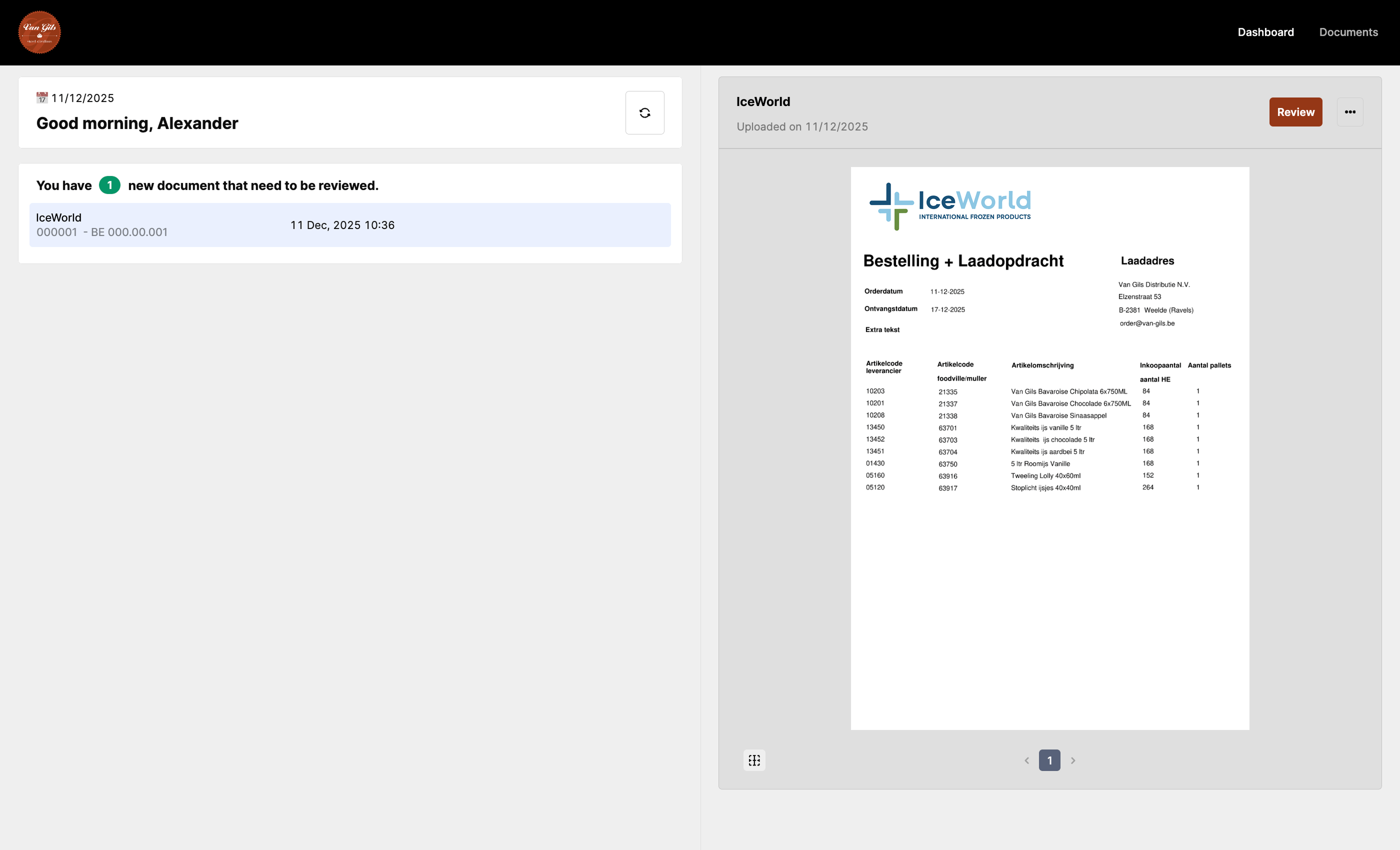The height and width of the screenshot is (850, 1400).
Task: Click the IceWorld title in preview panel
Action: (x=762, y=101)
